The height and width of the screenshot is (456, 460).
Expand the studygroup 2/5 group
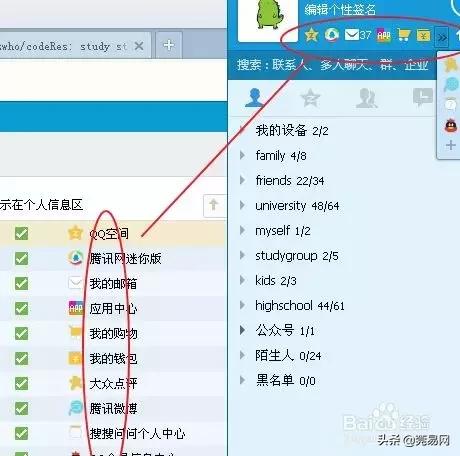(242, 255)
